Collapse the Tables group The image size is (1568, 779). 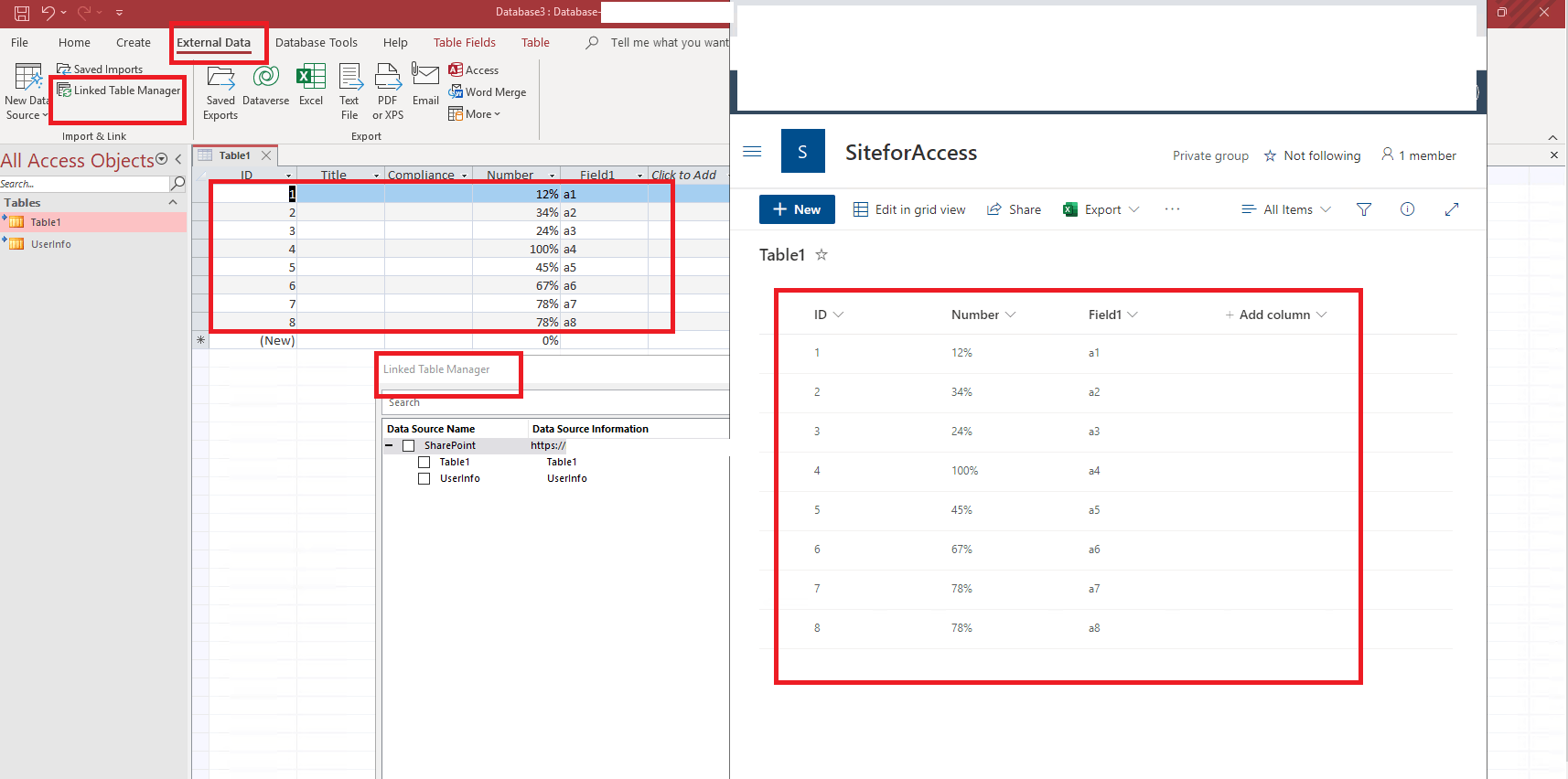coord(173,203)
